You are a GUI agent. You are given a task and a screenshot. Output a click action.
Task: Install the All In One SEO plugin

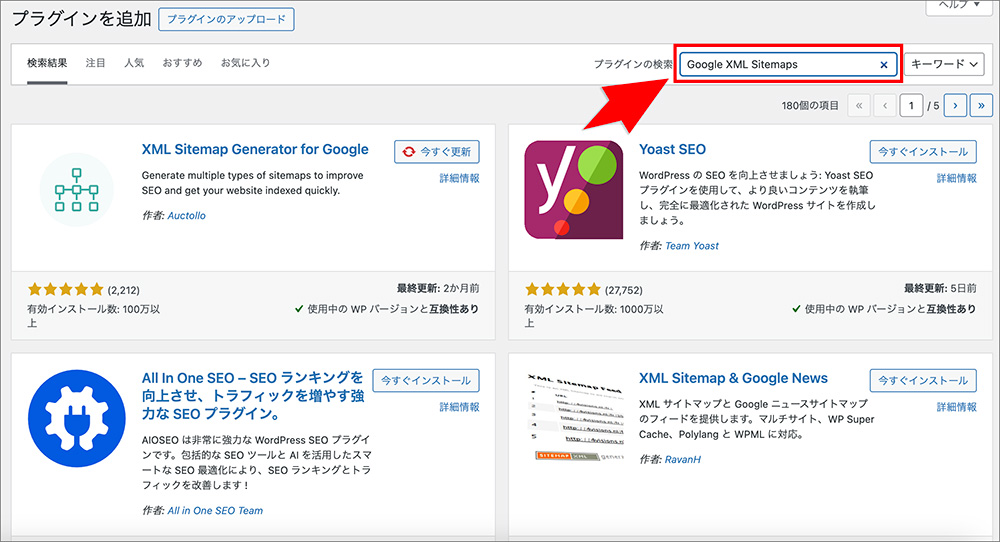426,381
